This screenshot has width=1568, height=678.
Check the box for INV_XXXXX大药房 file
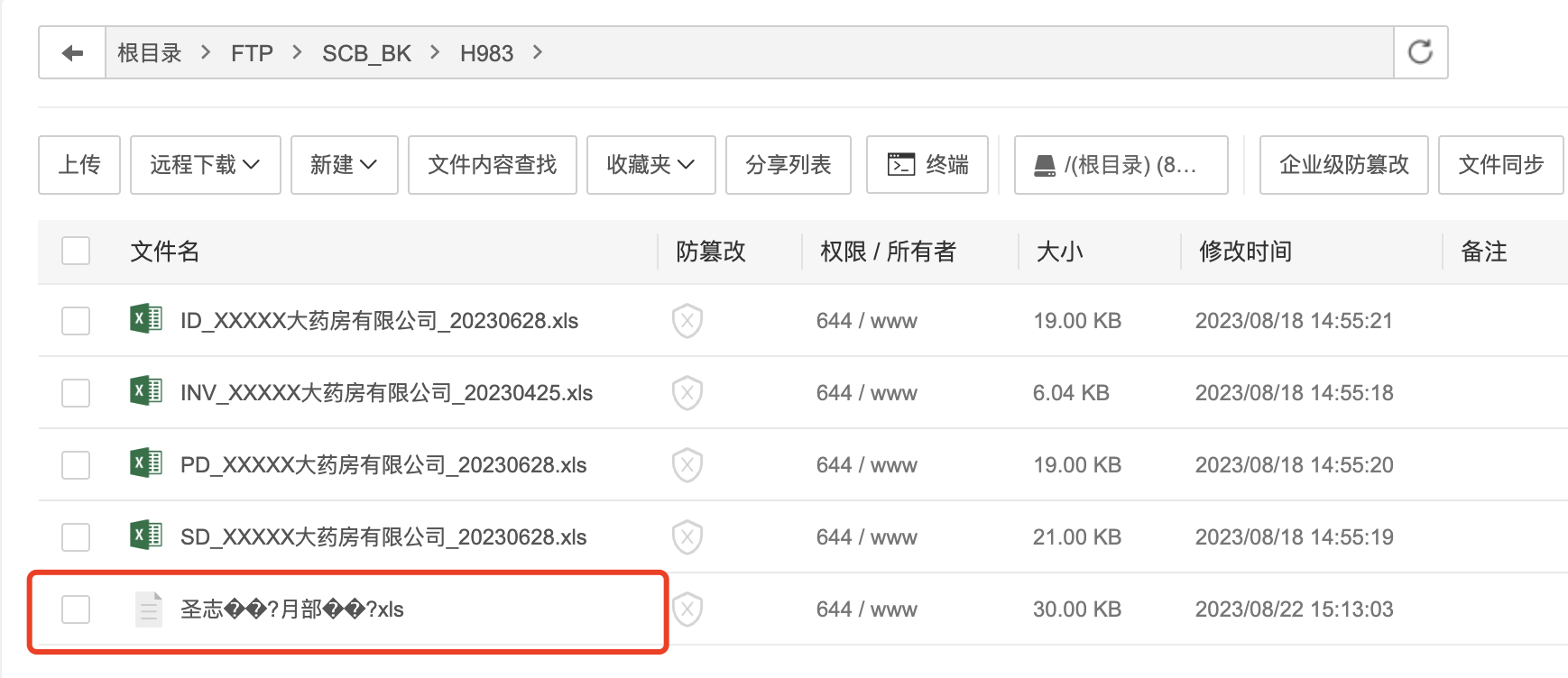(x=76, y=393)
